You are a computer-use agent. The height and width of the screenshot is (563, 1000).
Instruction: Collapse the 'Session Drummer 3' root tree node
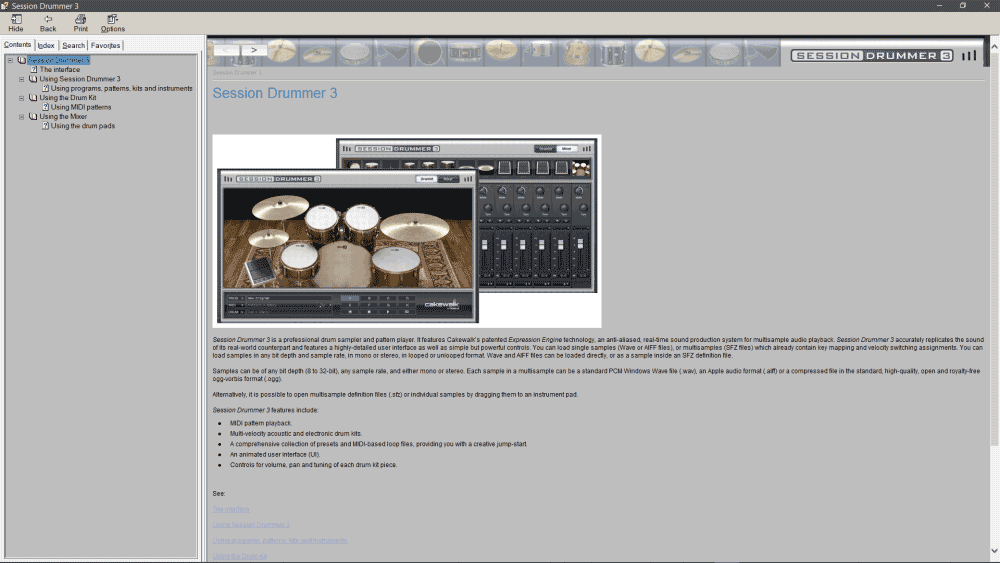(x=10, y=61)
